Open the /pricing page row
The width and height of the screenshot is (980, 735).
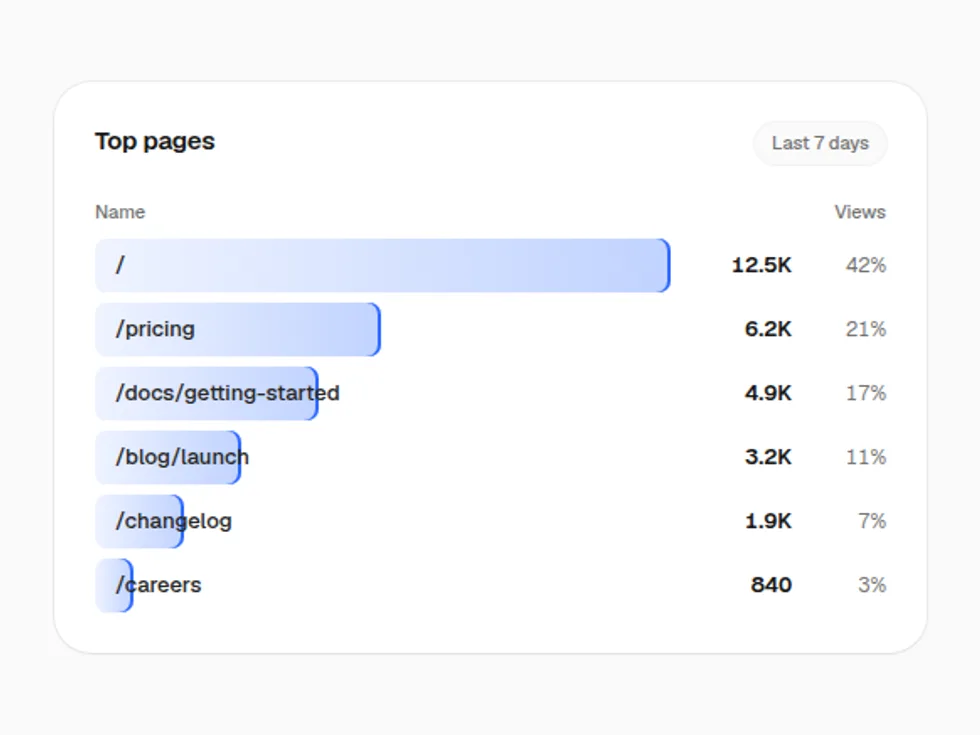click(491, 329)
